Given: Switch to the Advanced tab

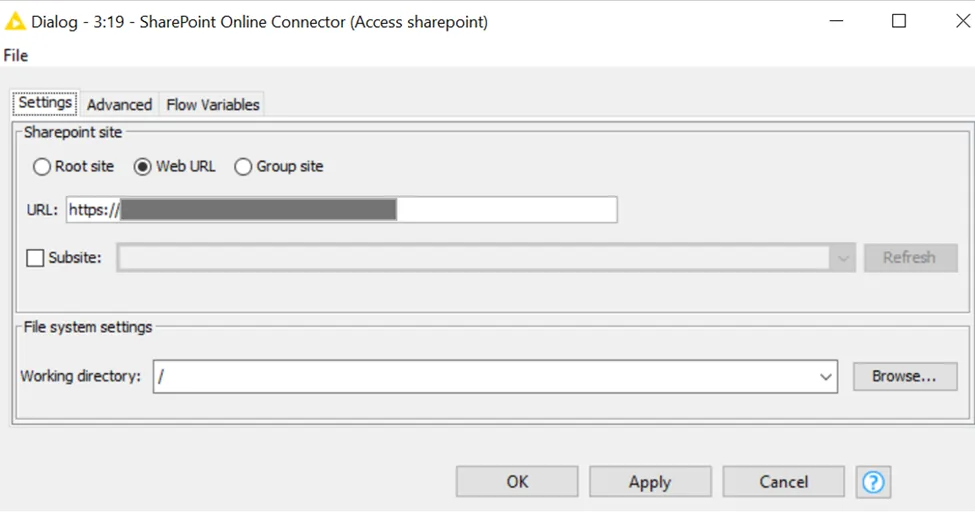Looking at the screenshot, I should pos(119,104).
